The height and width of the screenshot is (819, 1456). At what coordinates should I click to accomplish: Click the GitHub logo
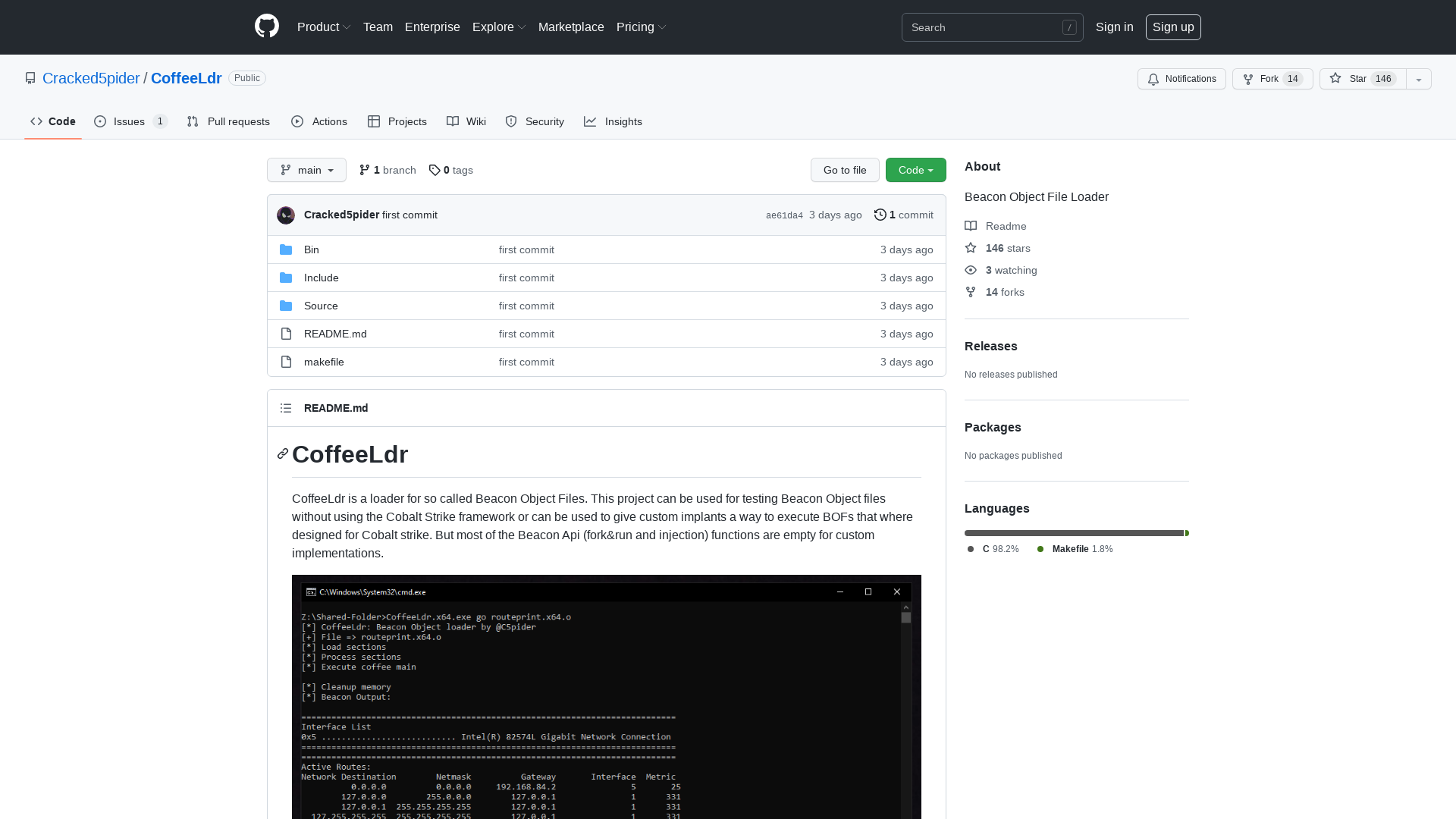[266, 27]
